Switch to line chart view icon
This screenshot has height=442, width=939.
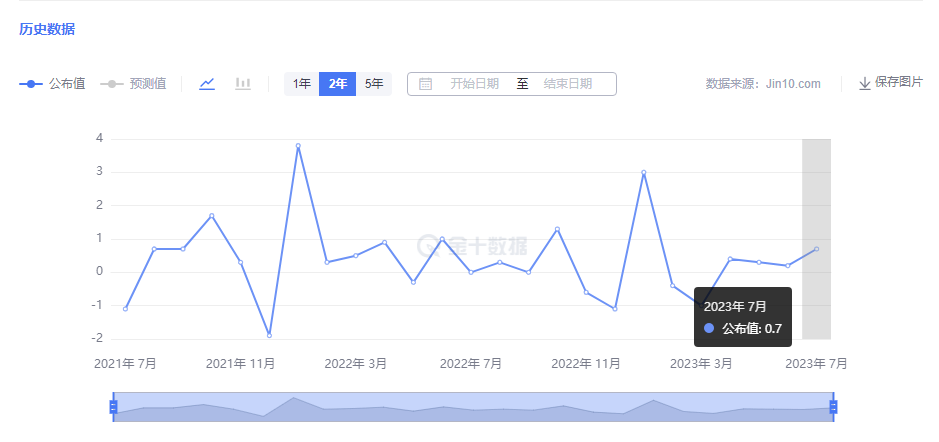click(x=207, y=84)
